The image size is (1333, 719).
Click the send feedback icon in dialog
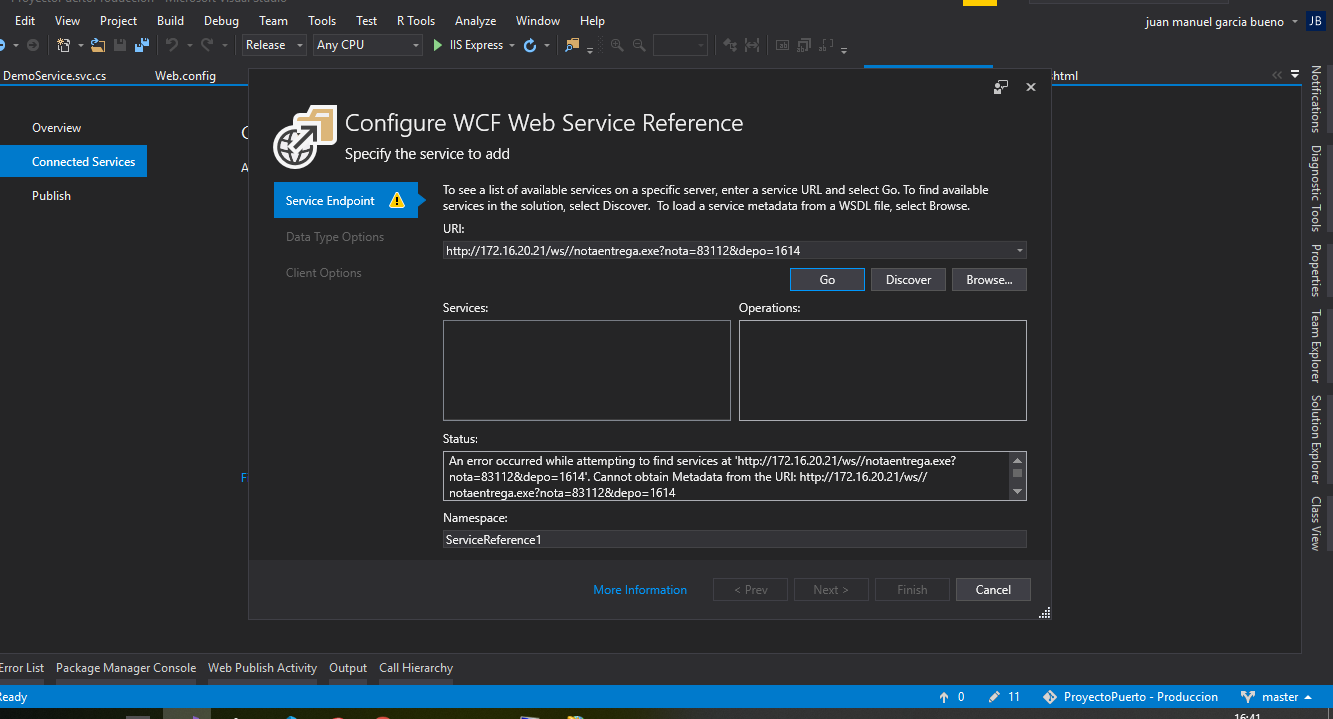point(1001,87)
